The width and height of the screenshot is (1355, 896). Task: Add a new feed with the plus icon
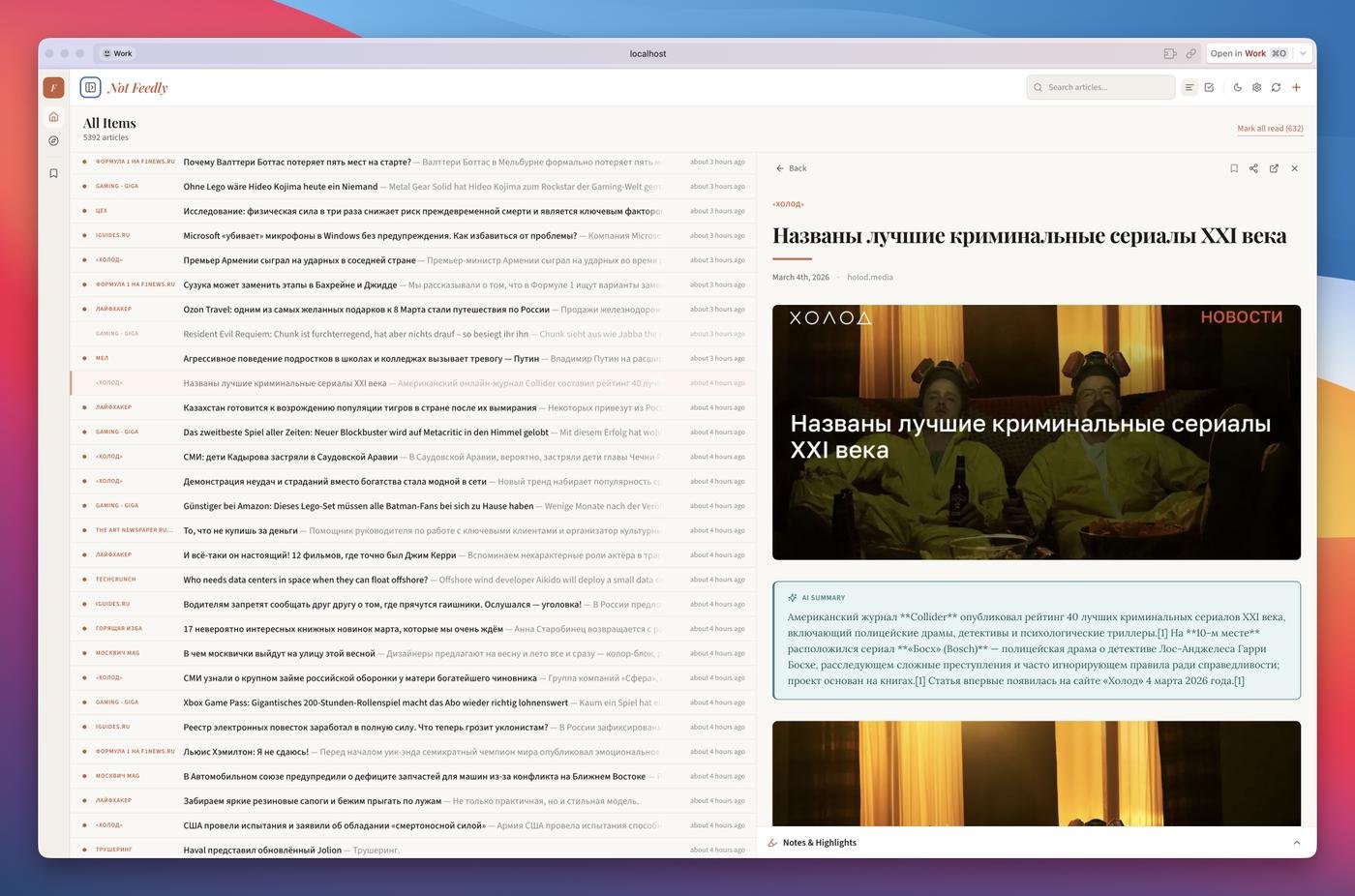tap(1296, 87)
